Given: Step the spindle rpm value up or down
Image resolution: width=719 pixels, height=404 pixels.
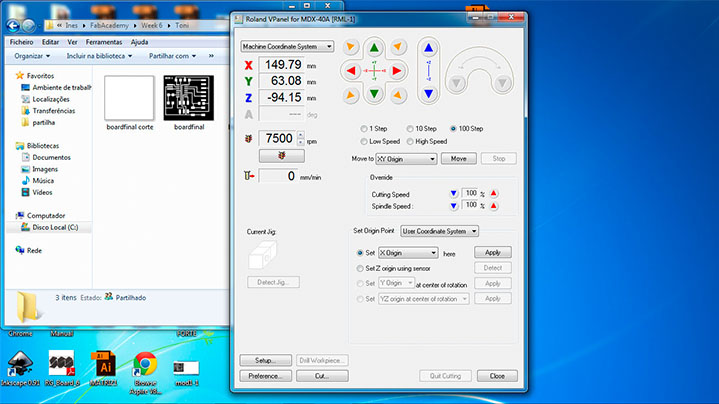Looking at the screenshot, I should click(x=301, y=138).
